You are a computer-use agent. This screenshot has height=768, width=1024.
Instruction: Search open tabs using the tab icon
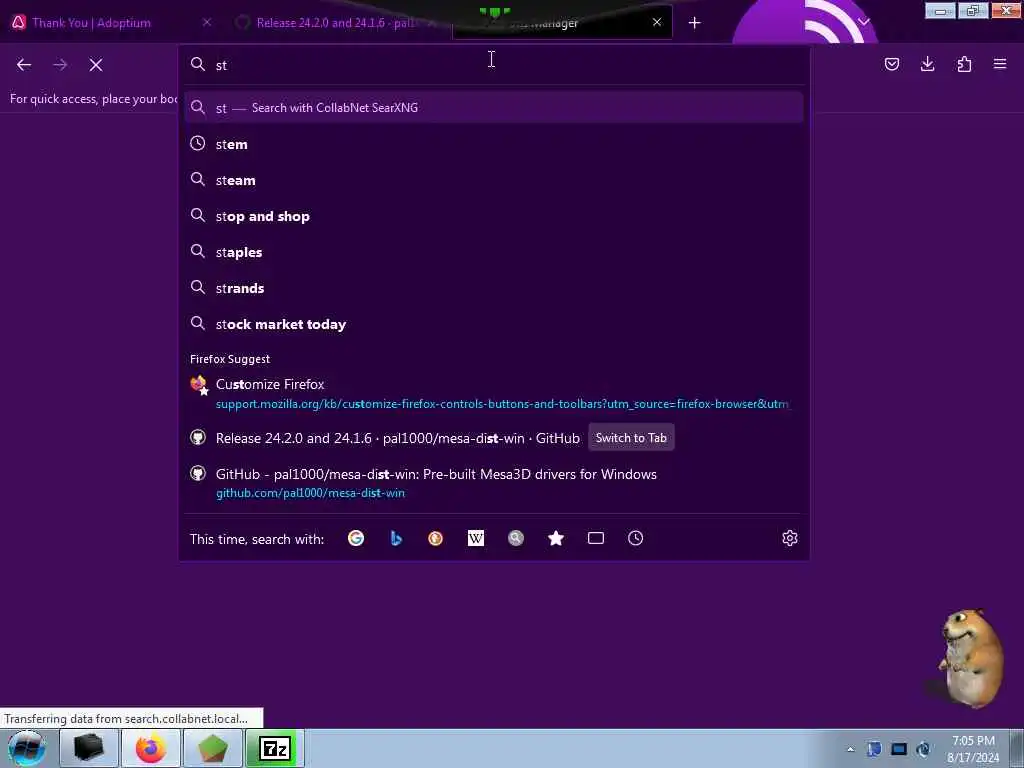[x=596, y=538]
